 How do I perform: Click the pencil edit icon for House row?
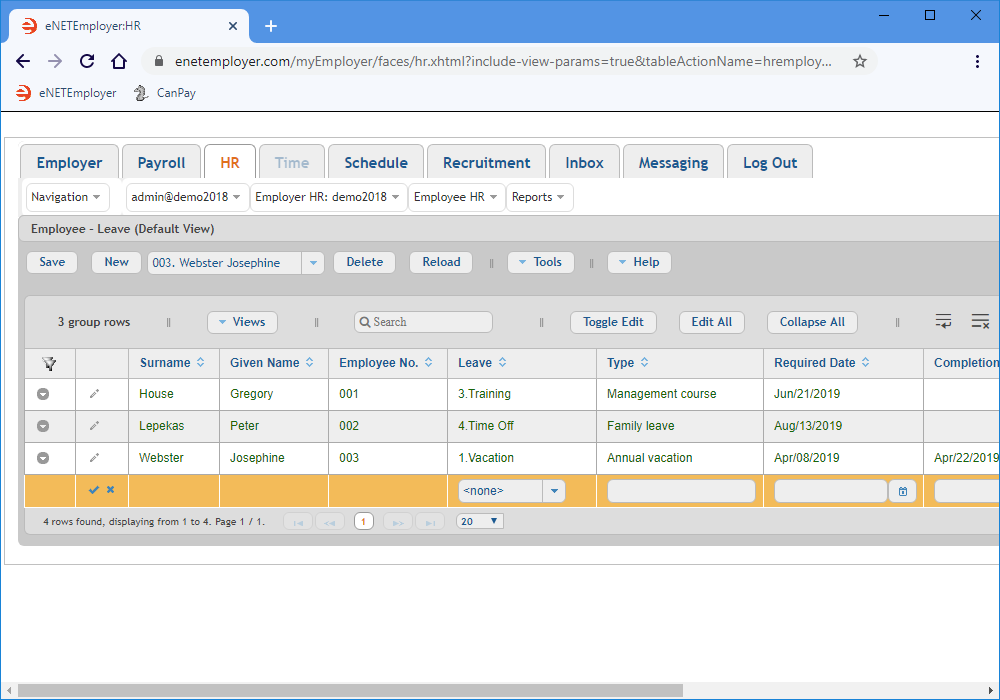(x=94, y=394)
